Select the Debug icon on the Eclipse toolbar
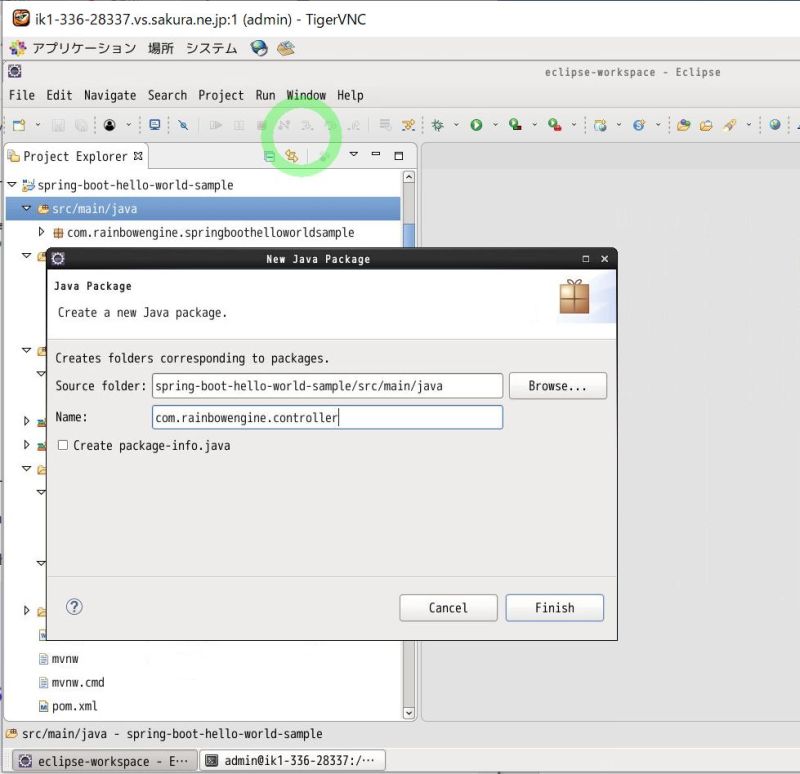This screenshot has width=800, height=774. [437, 125]
